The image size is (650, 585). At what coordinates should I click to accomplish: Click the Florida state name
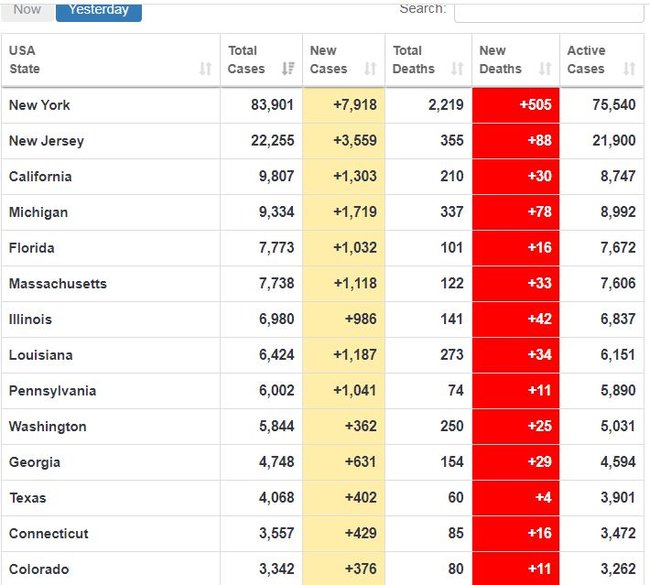point(31,248)
